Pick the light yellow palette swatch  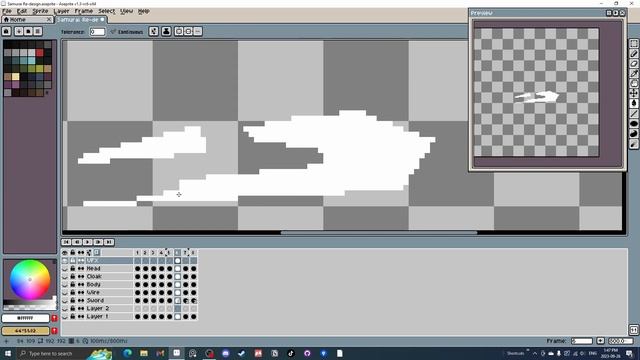[x=16, y=76]
